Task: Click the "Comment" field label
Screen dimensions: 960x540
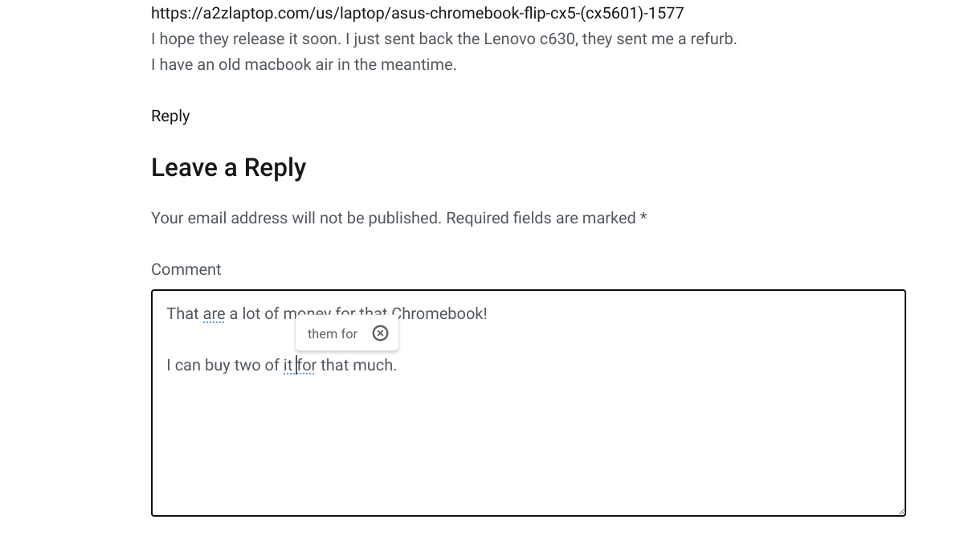Action: [x=186, y=269]
